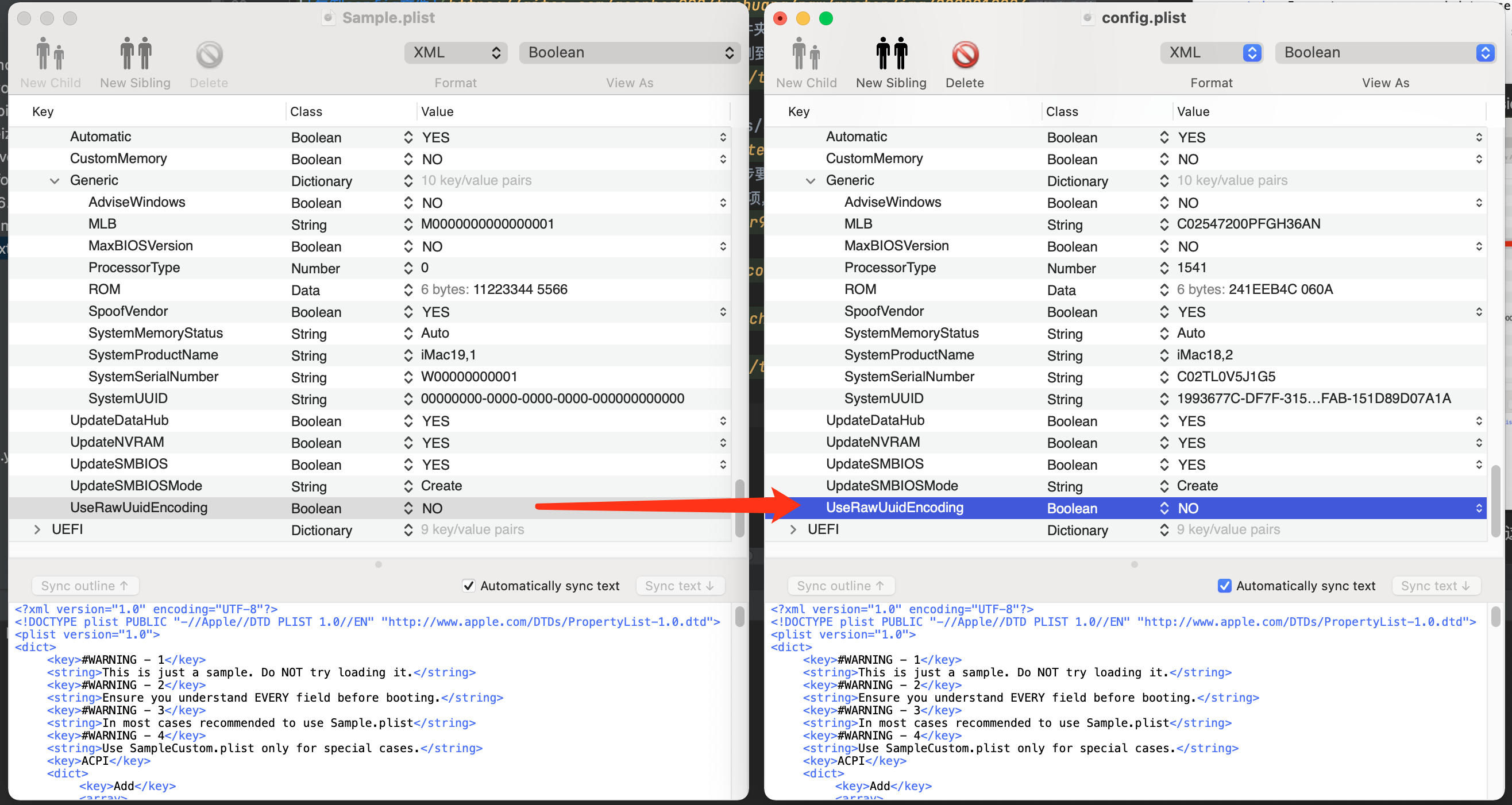Screen dimensions: 1512x805
Task: Change UpdateNVRAM value stepper in Sample.plist
Action: coord(723,442)
